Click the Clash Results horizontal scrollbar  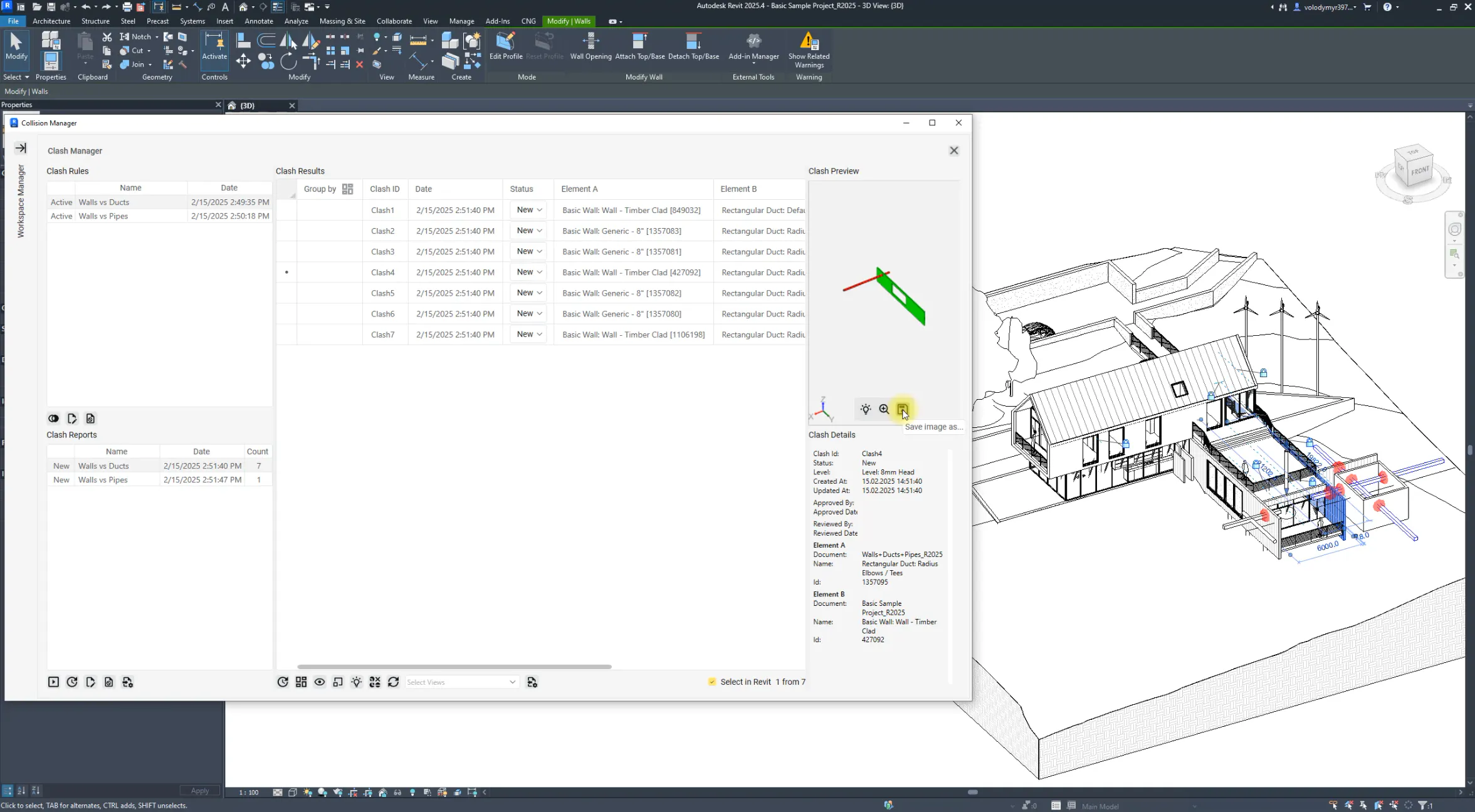pyautogui.click(x=454, y=667)
